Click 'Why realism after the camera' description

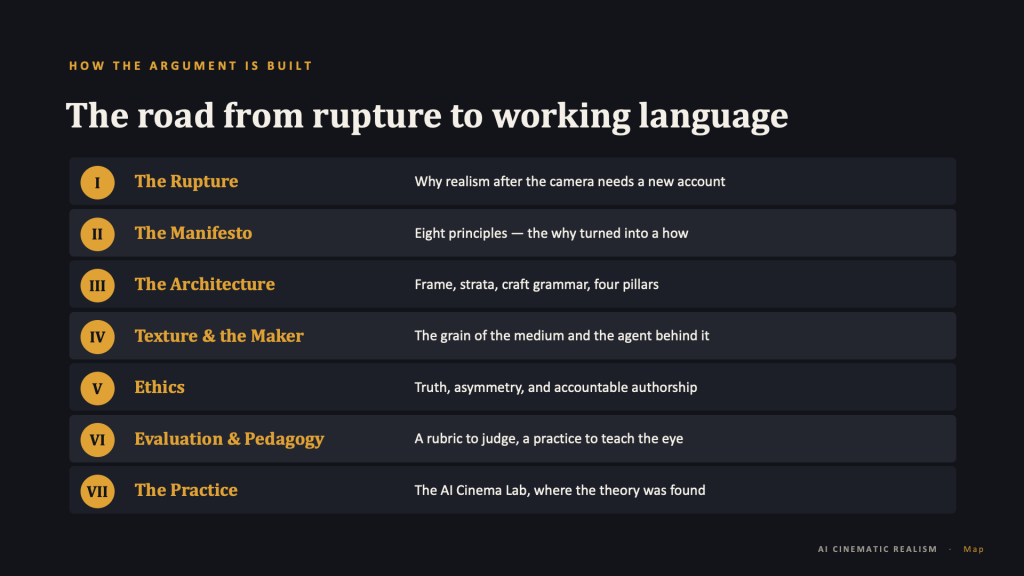(569, 182)
